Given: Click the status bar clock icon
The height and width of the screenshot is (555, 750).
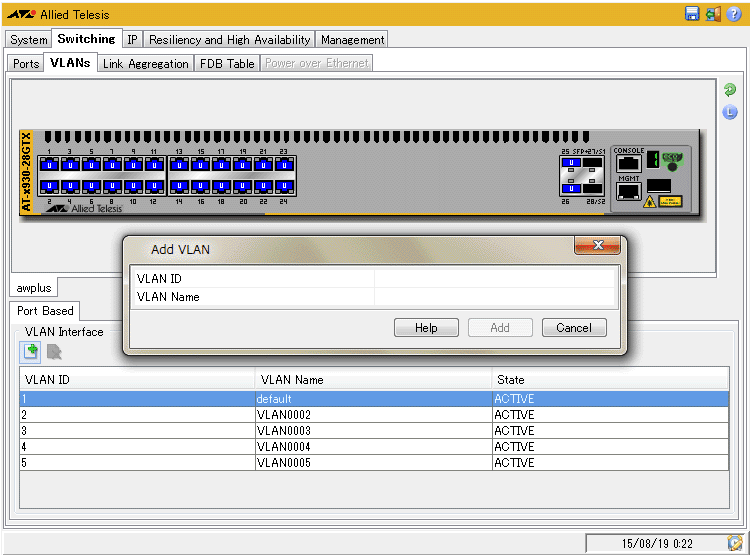Looking at the screenshot, I should point(735,543).
